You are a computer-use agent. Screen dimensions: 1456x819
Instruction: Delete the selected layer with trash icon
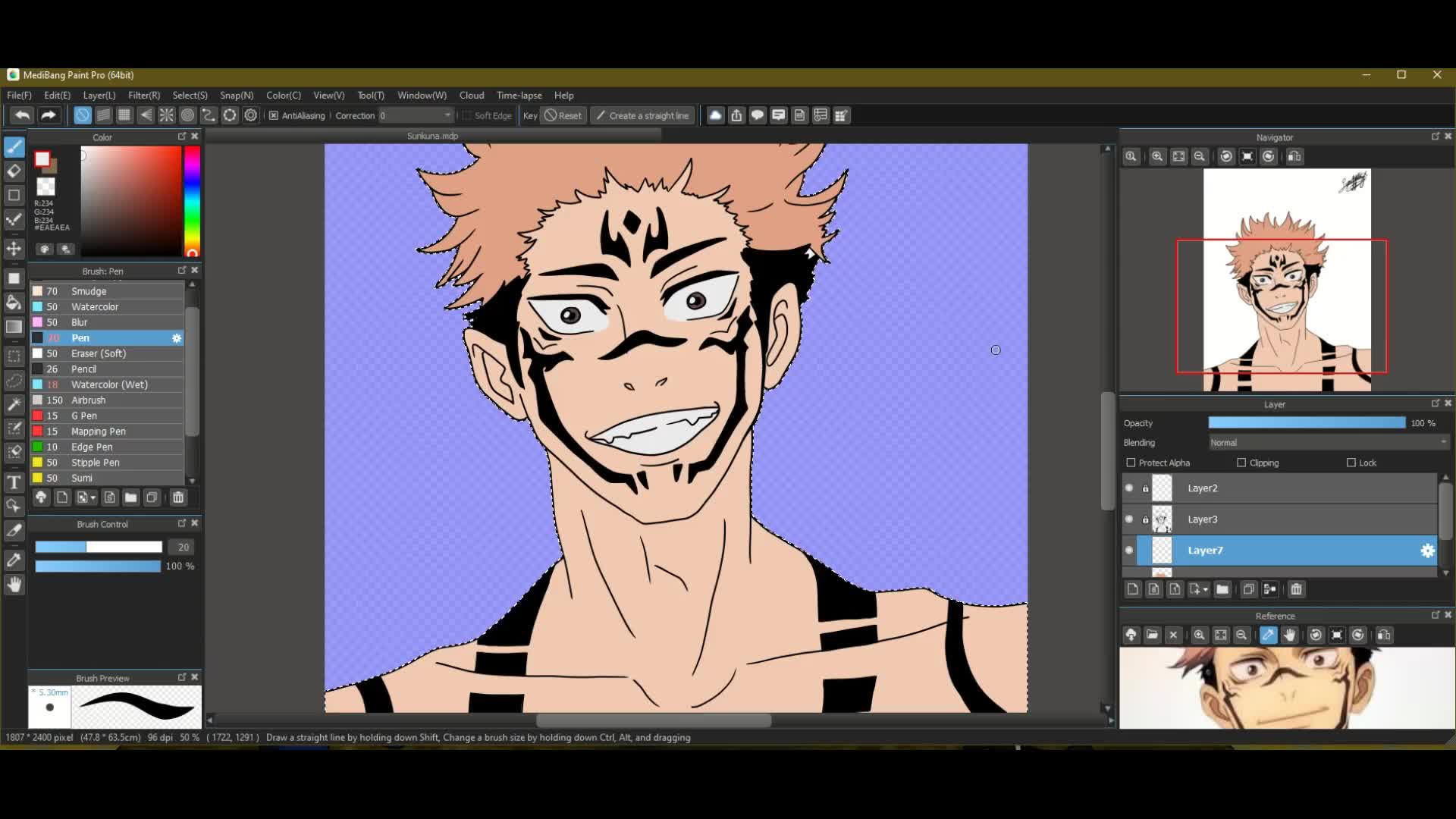click(x=1296, y=589)
